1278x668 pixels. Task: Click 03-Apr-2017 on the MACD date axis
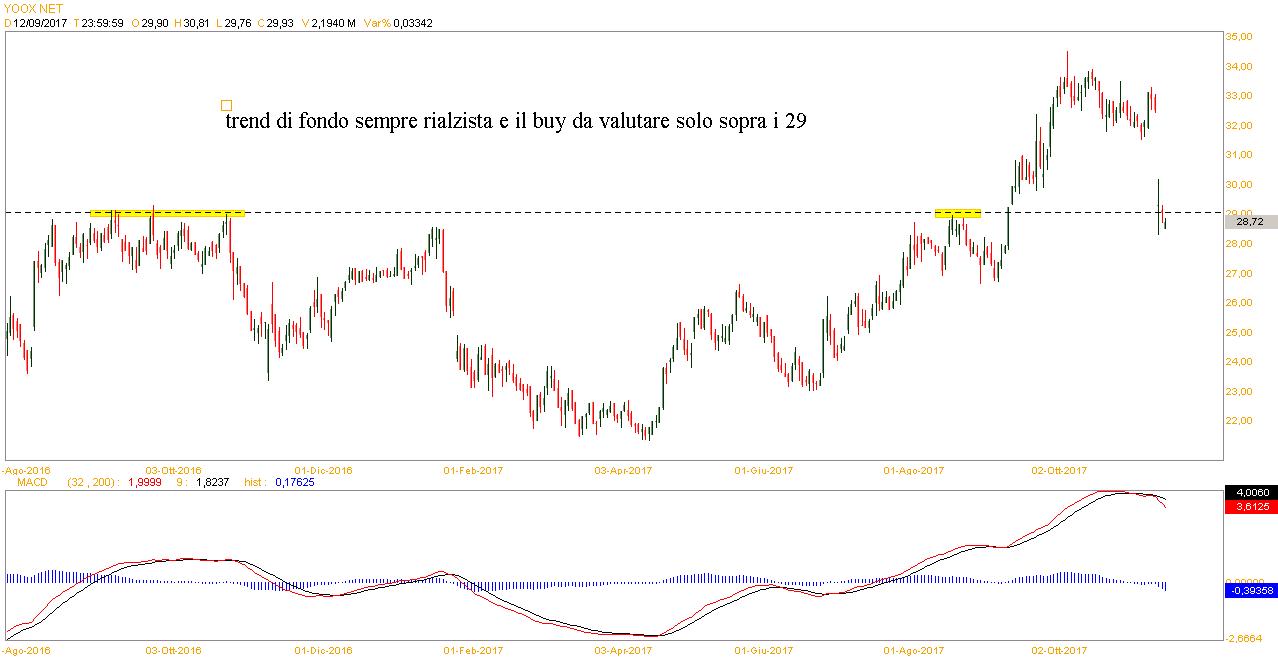624,650
